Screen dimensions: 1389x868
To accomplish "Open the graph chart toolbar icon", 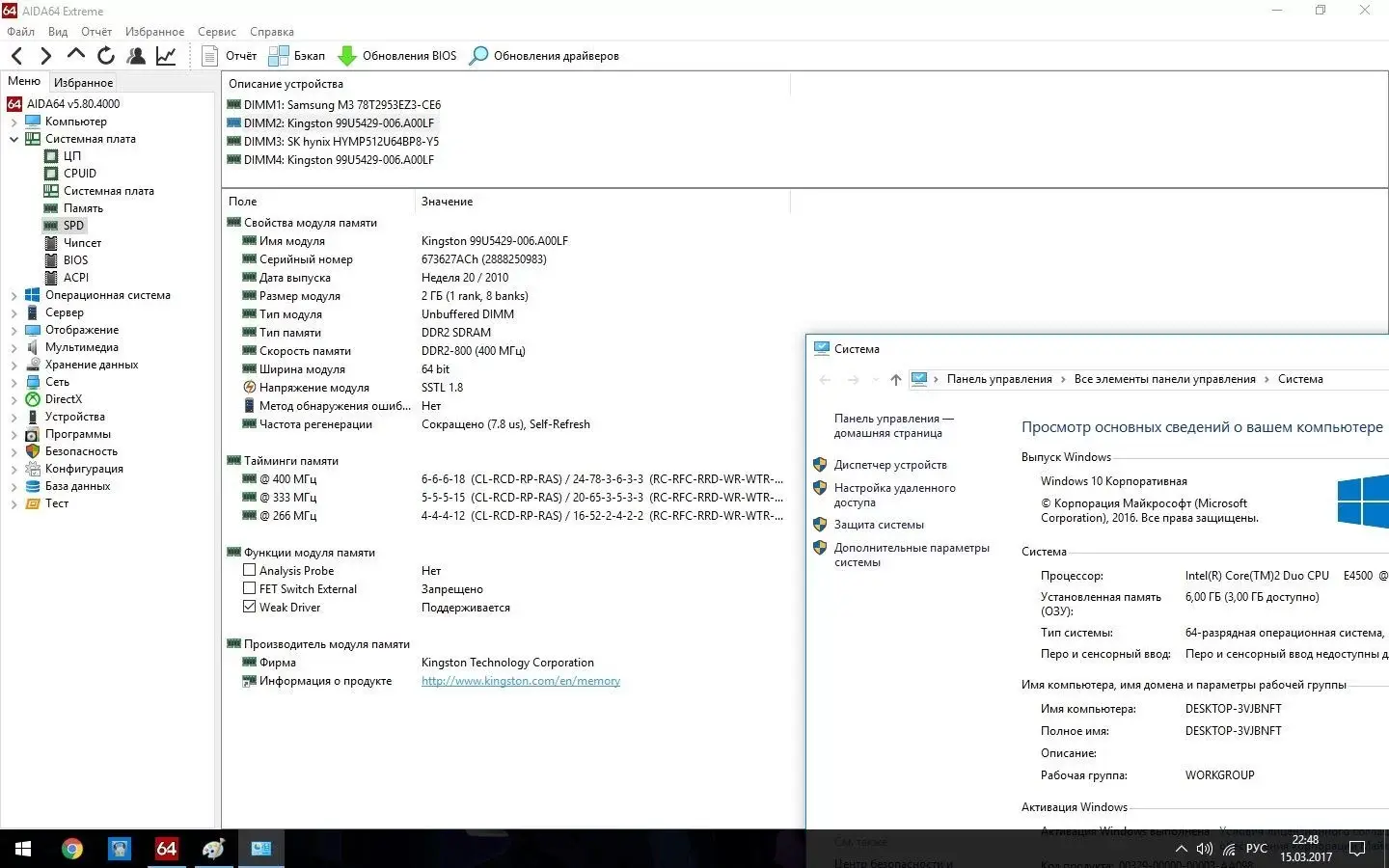I will (166, 56).
